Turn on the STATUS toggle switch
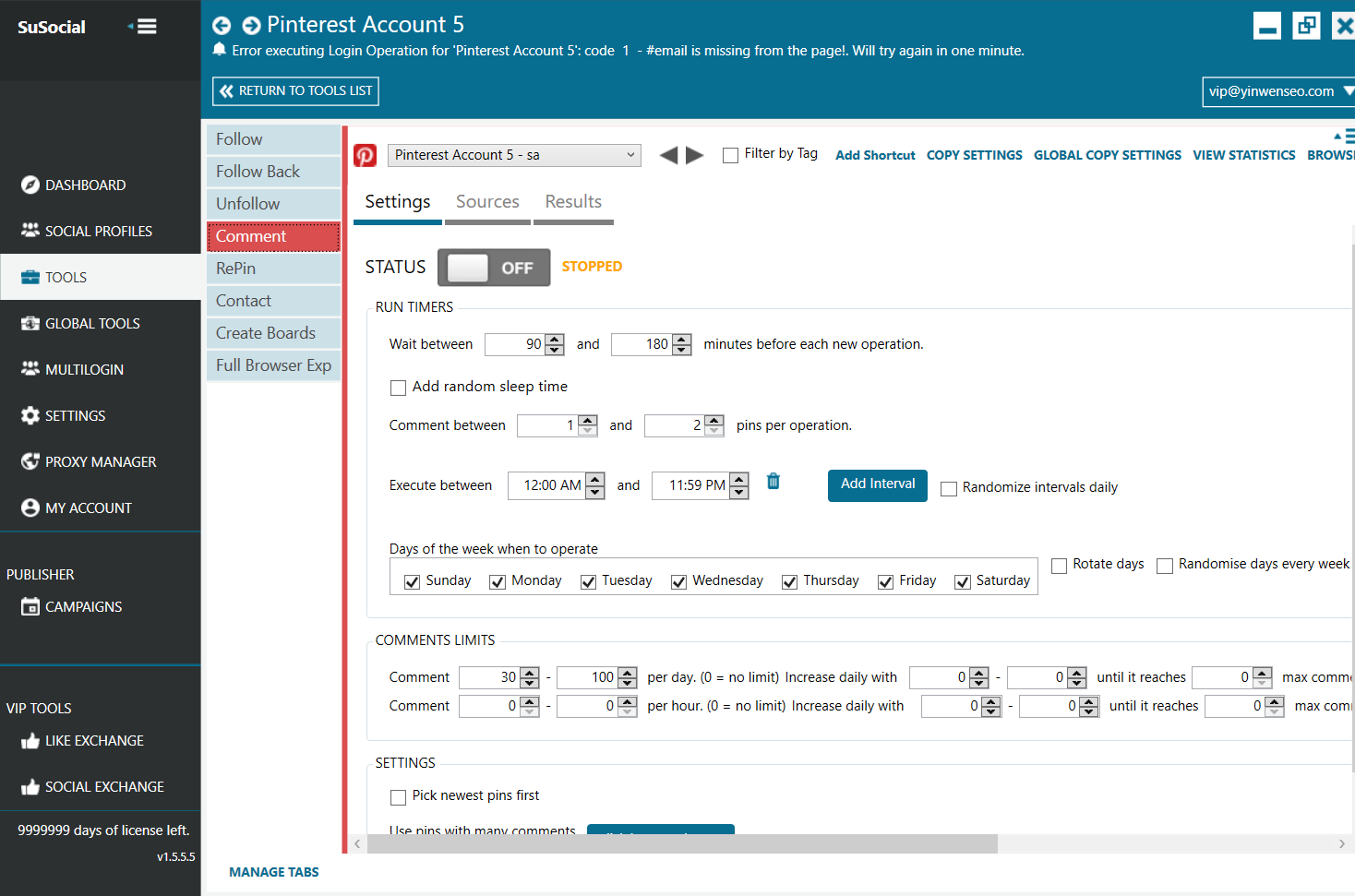Viewport: 1355px width, 896px height. tap(494, 268)
